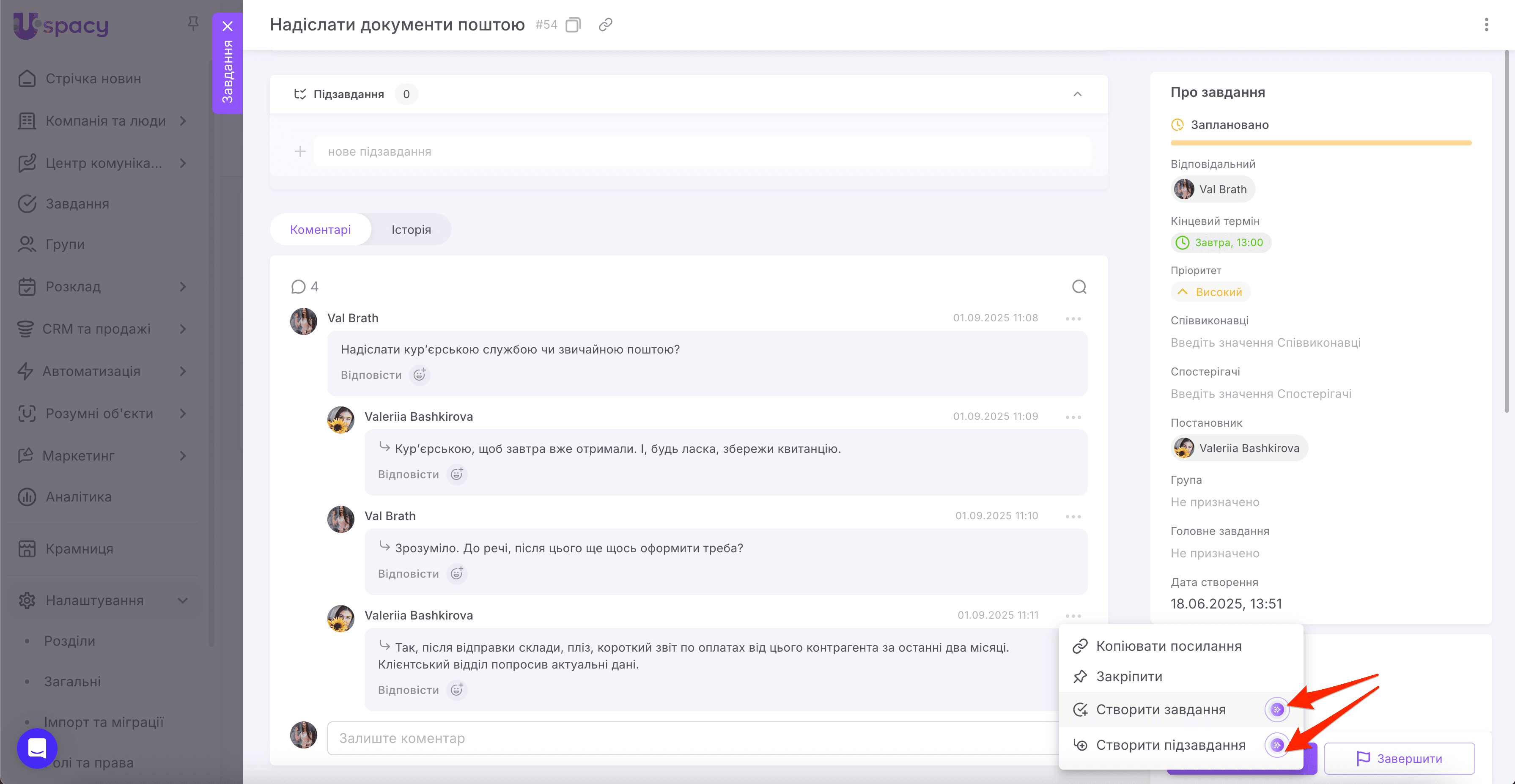Switch to the Історія tab
Image resolution: width=1515 pixels, height=784 pixels.
click(x=411, y=229)
